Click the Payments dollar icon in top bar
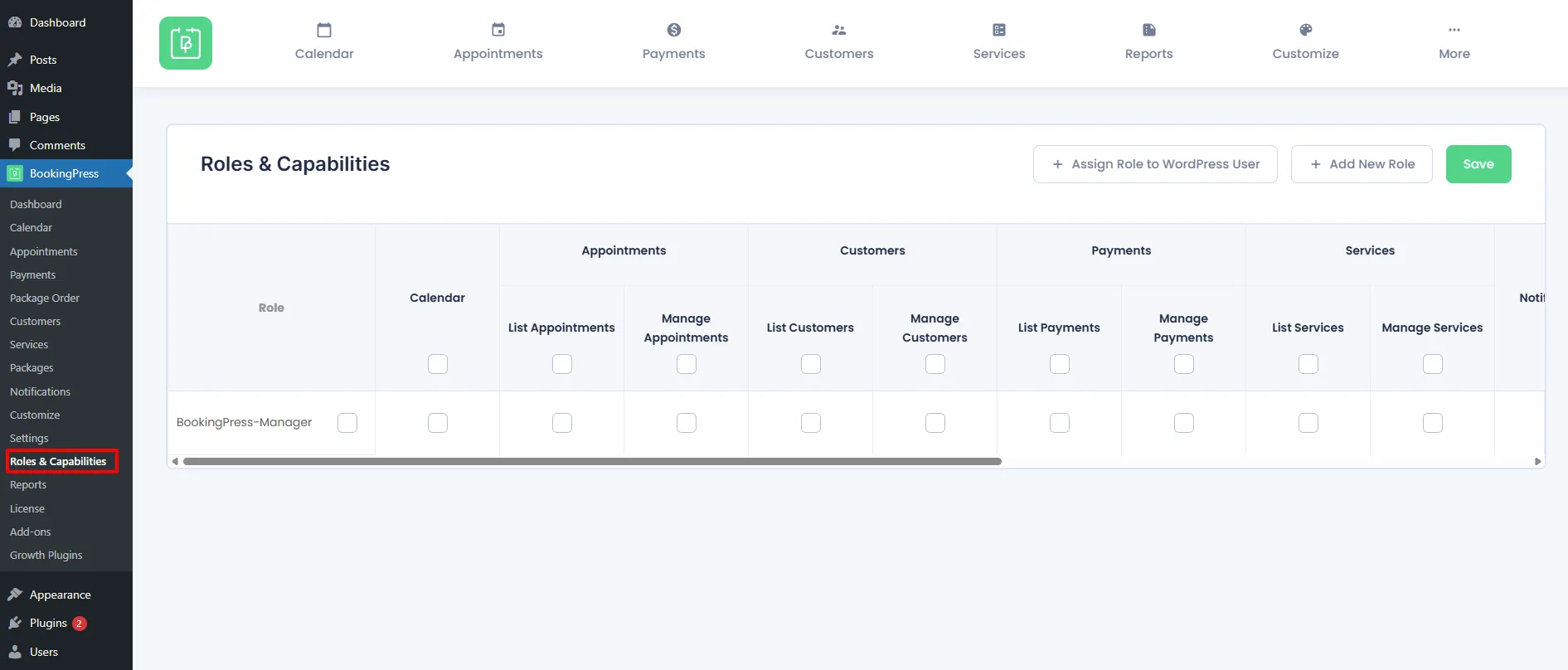 coord(673,31)
